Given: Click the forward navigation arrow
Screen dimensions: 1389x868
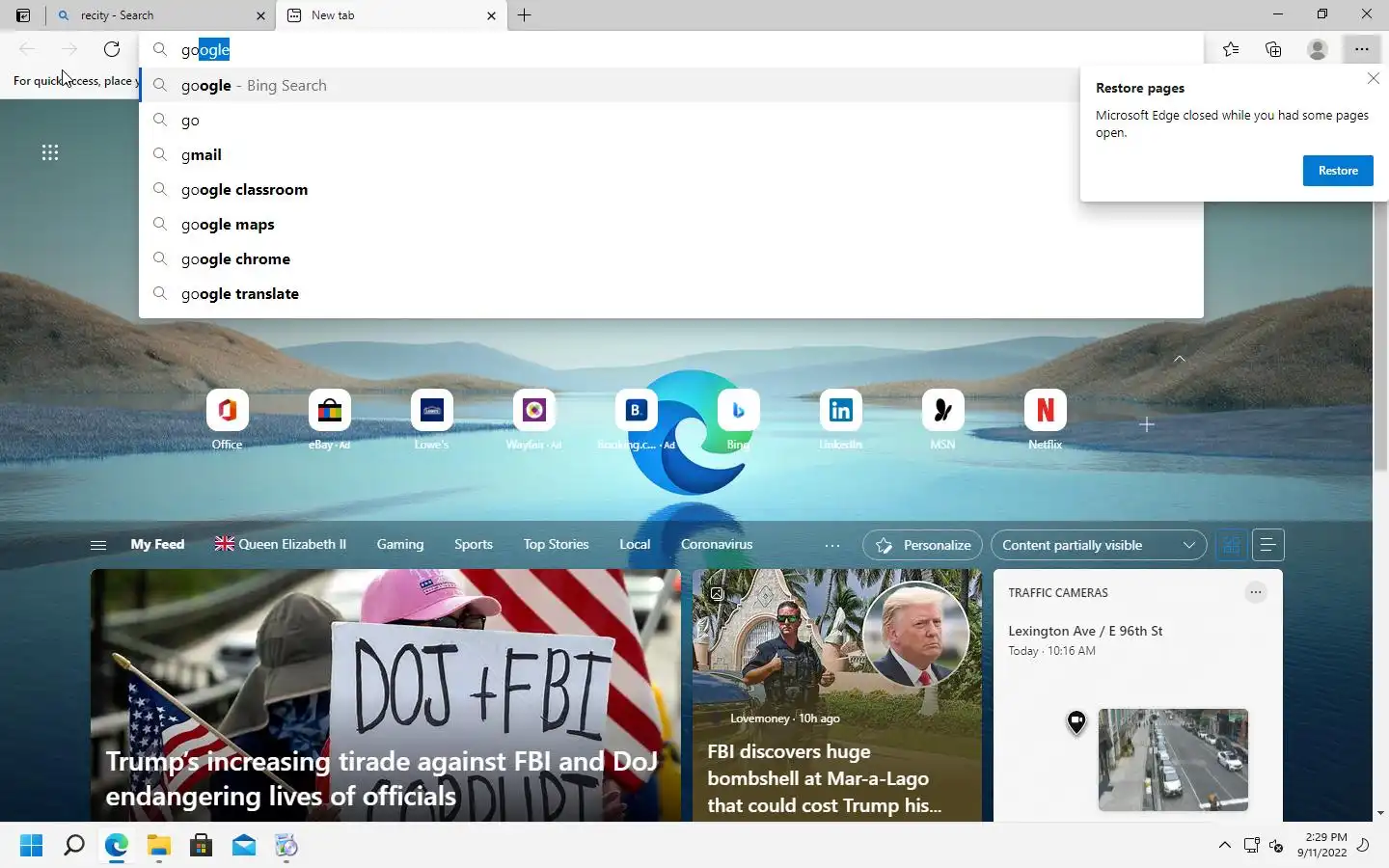Looking at the screenshot, I should point(69,49).
